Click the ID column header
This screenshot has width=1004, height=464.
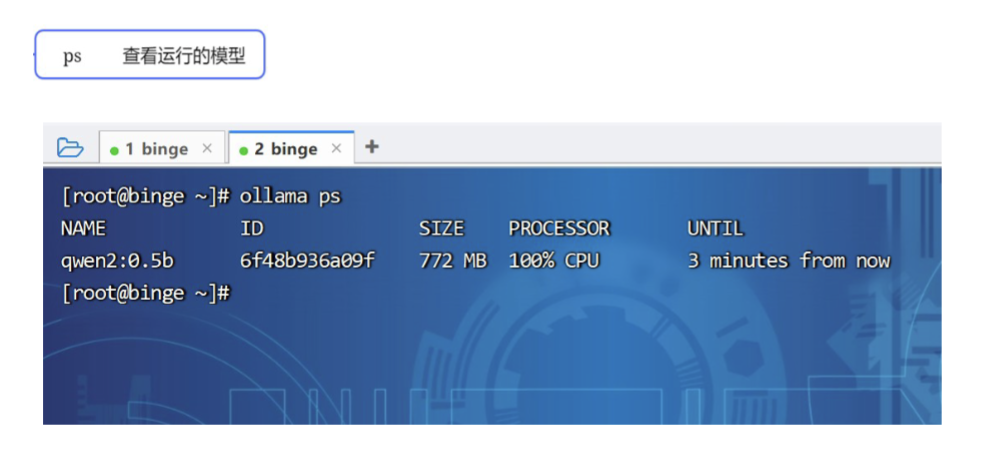[x=252, y=228]
